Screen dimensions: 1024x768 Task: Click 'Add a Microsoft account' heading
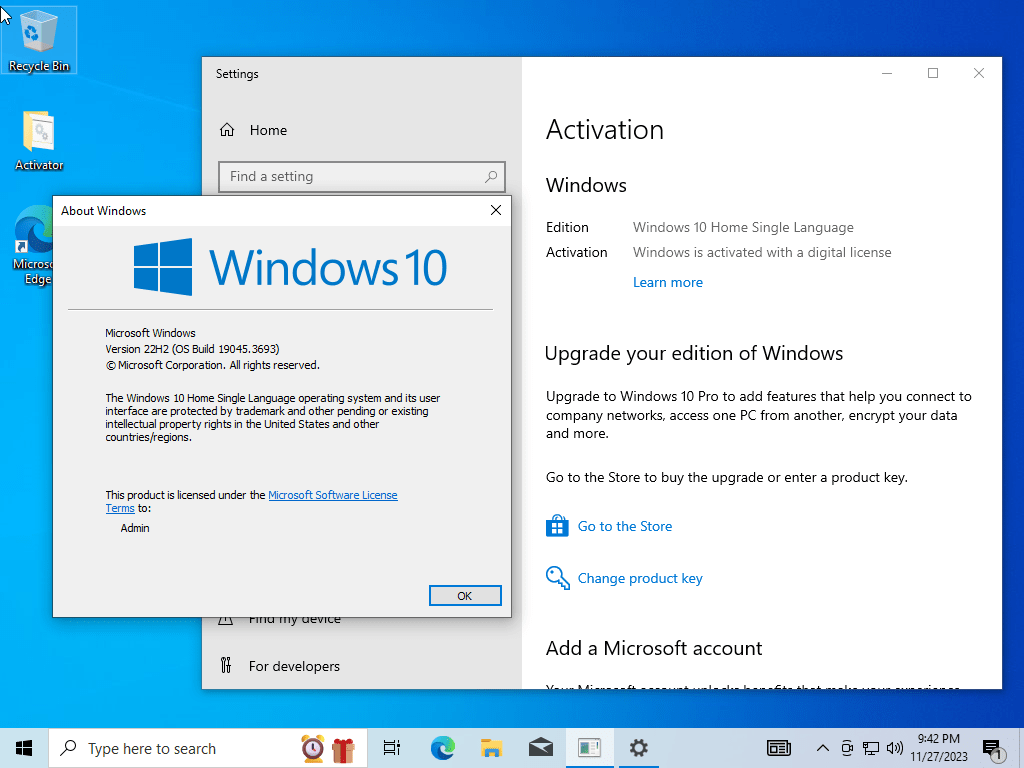click(654, 648)
